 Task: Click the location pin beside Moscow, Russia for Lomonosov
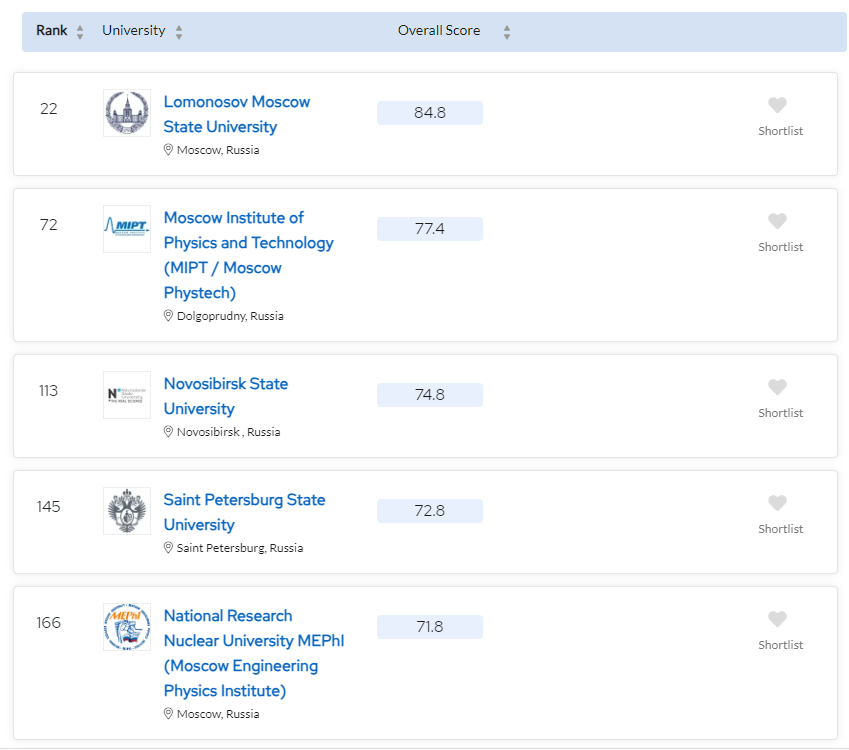click(168, 150)
